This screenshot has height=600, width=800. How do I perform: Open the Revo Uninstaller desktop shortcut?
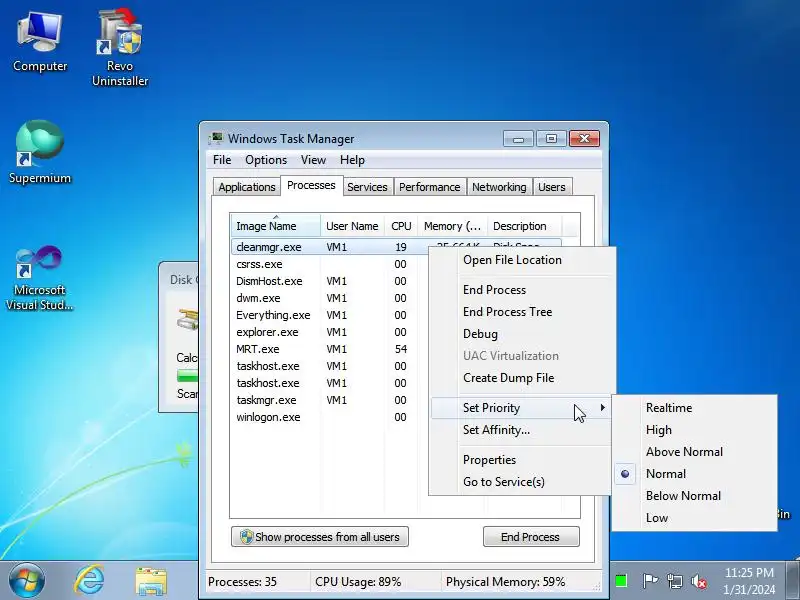(120, 47)
